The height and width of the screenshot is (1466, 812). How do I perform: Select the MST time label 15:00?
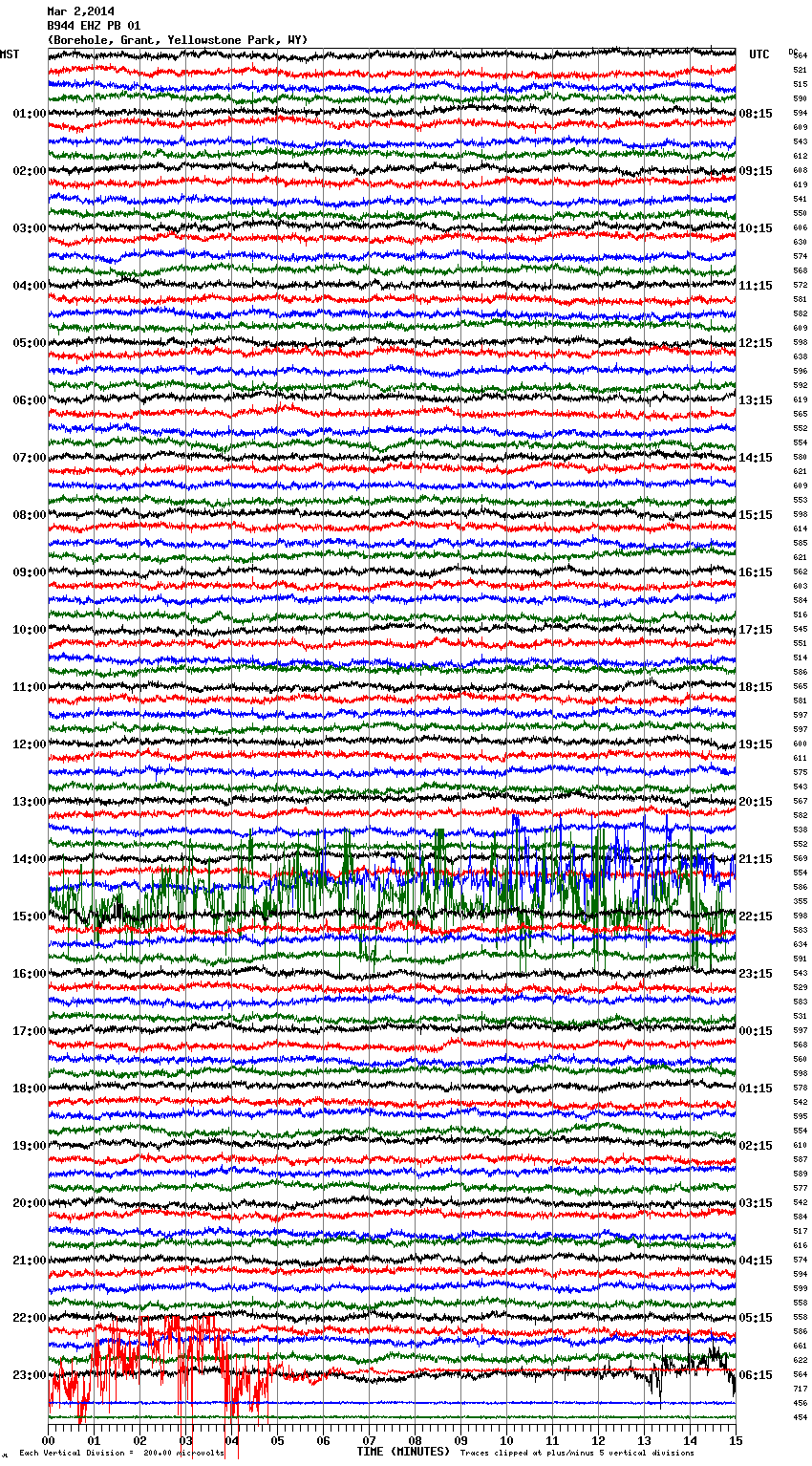click(30, 916)
